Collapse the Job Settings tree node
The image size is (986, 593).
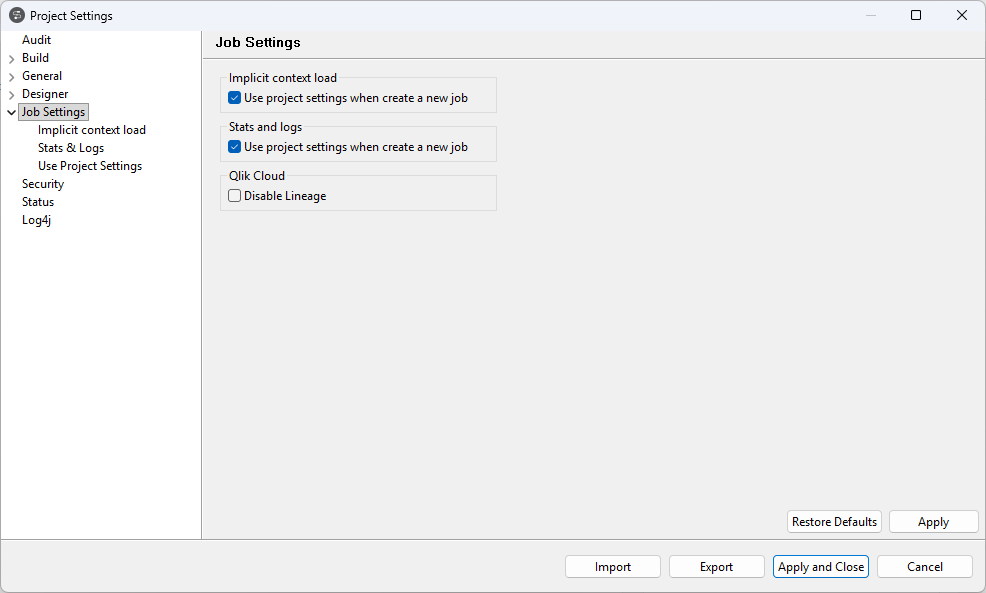tap(10, 111)
